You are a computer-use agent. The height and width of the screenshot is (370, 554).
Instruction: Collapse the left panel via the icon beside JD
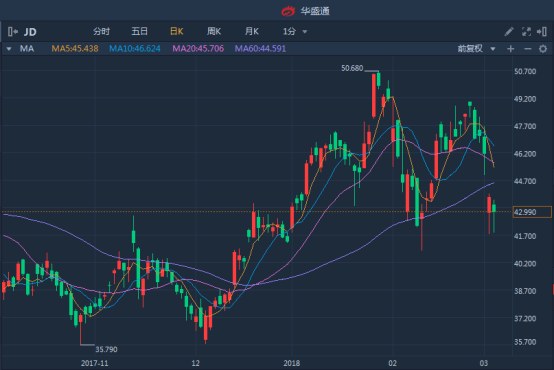tap(12, 32)
